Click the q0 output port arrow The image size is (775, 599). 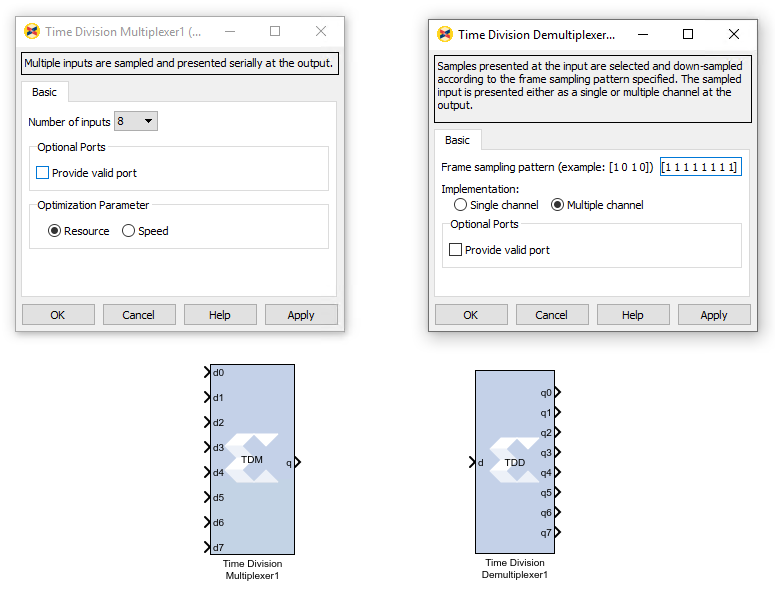pos(558,392)
